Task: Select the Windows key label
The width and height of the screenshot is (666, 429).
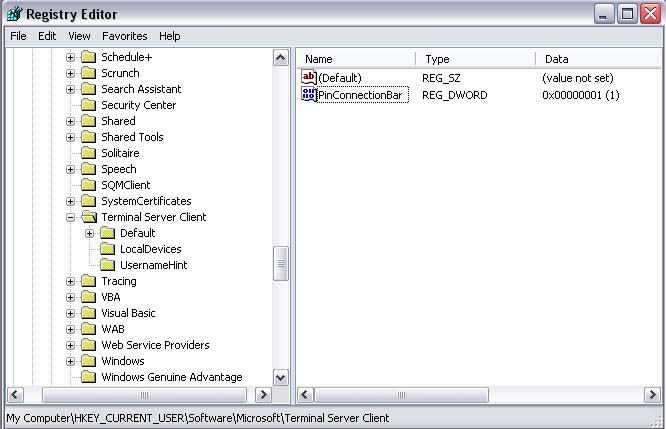Action: (123, 361)
